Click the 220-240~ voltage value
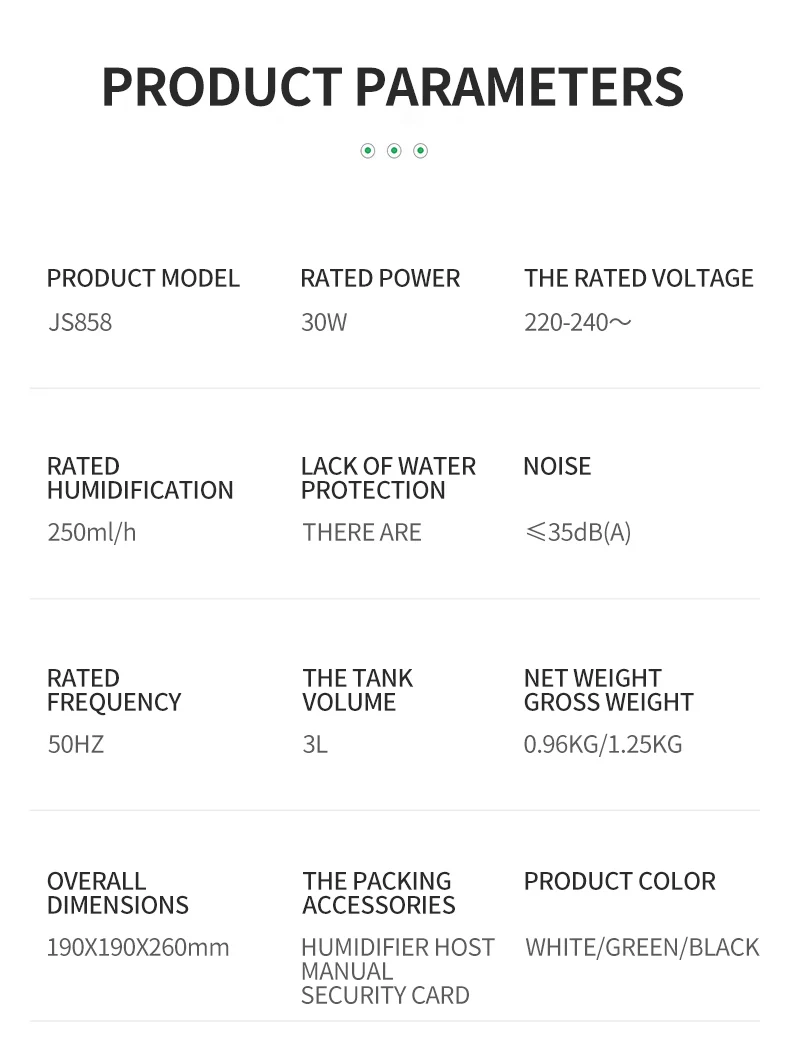790x1048 pixels. click(577, 322)
